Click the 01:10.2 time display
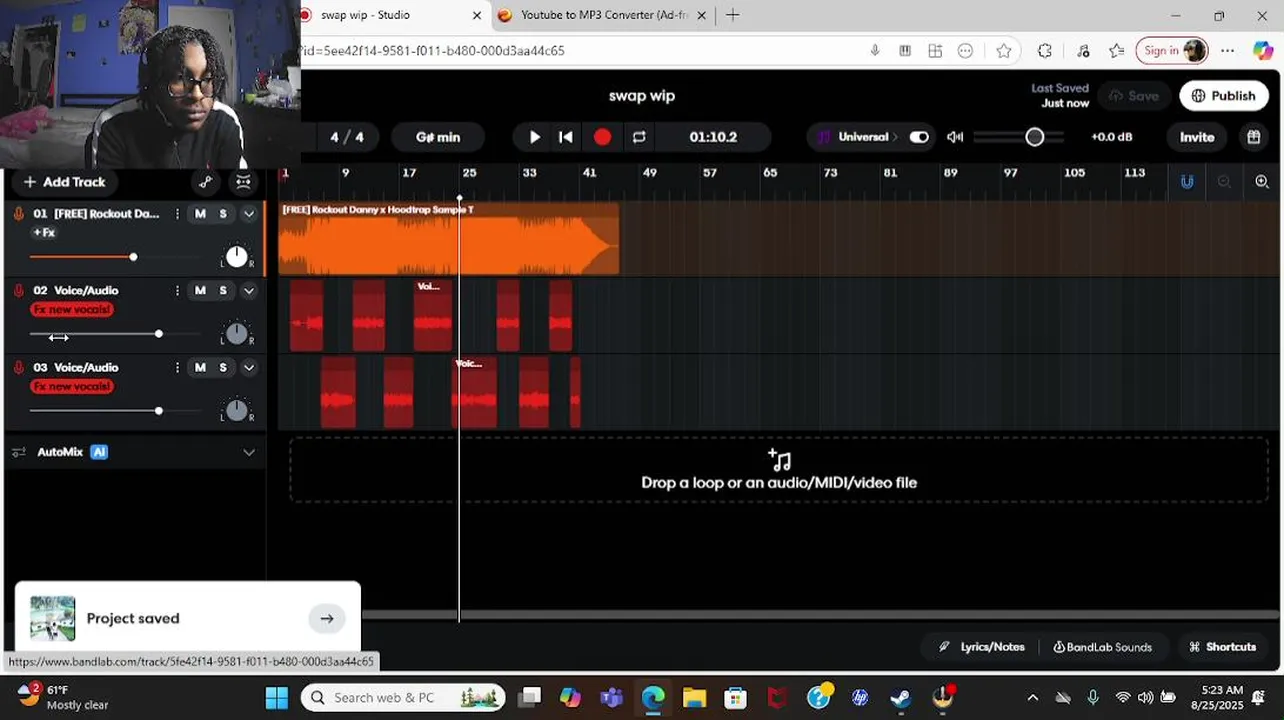Viewport: 1284px width, 720px height. point(713,137)
